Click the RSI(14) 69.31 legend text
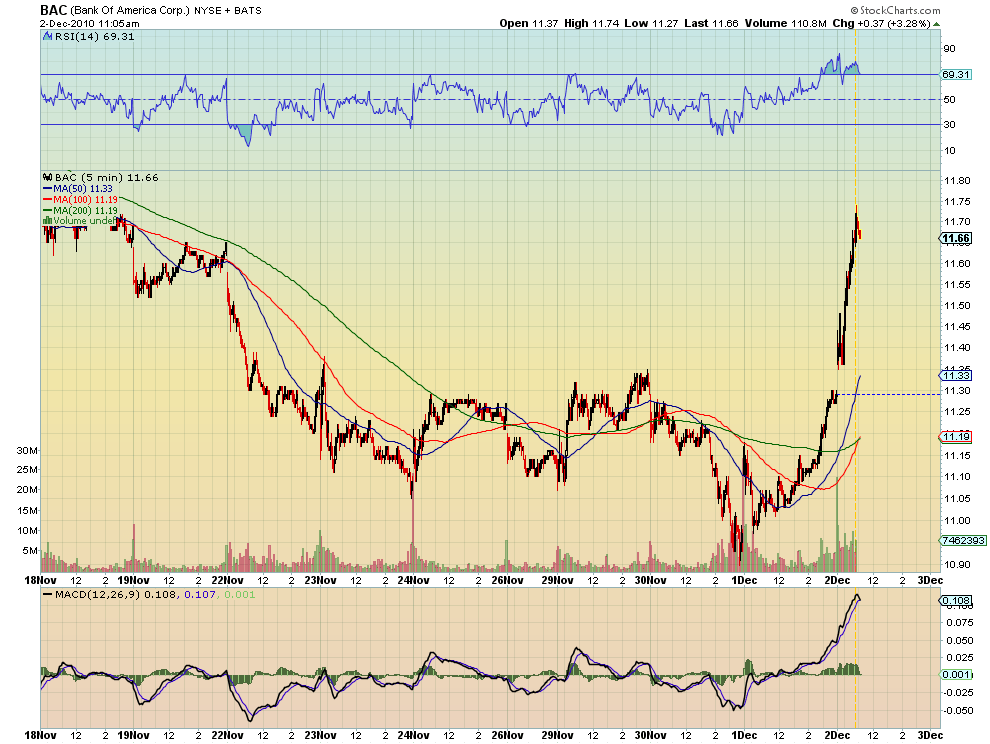 (x=95, y=37)
